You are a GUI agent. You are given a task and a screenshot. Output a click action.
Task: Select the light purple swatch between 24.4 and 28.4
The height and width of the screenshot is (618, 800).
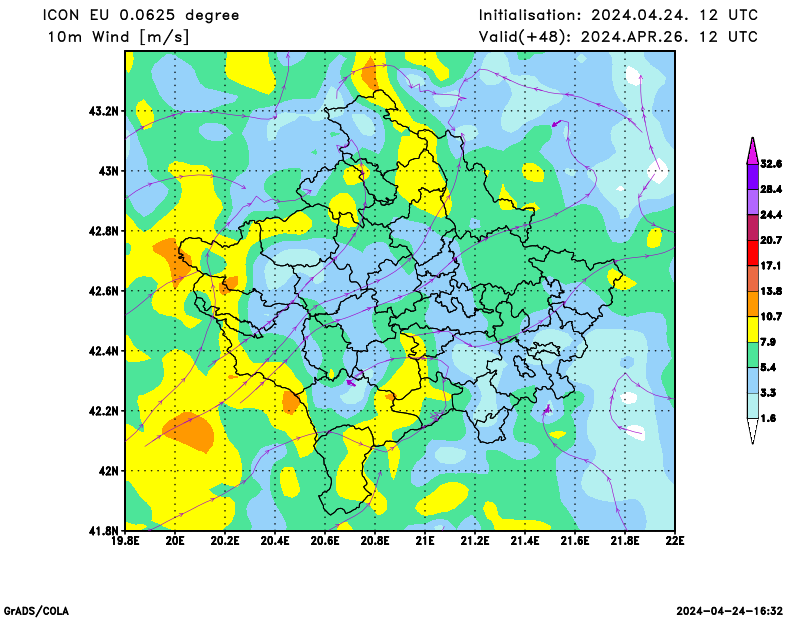click(x=753, y=202)
